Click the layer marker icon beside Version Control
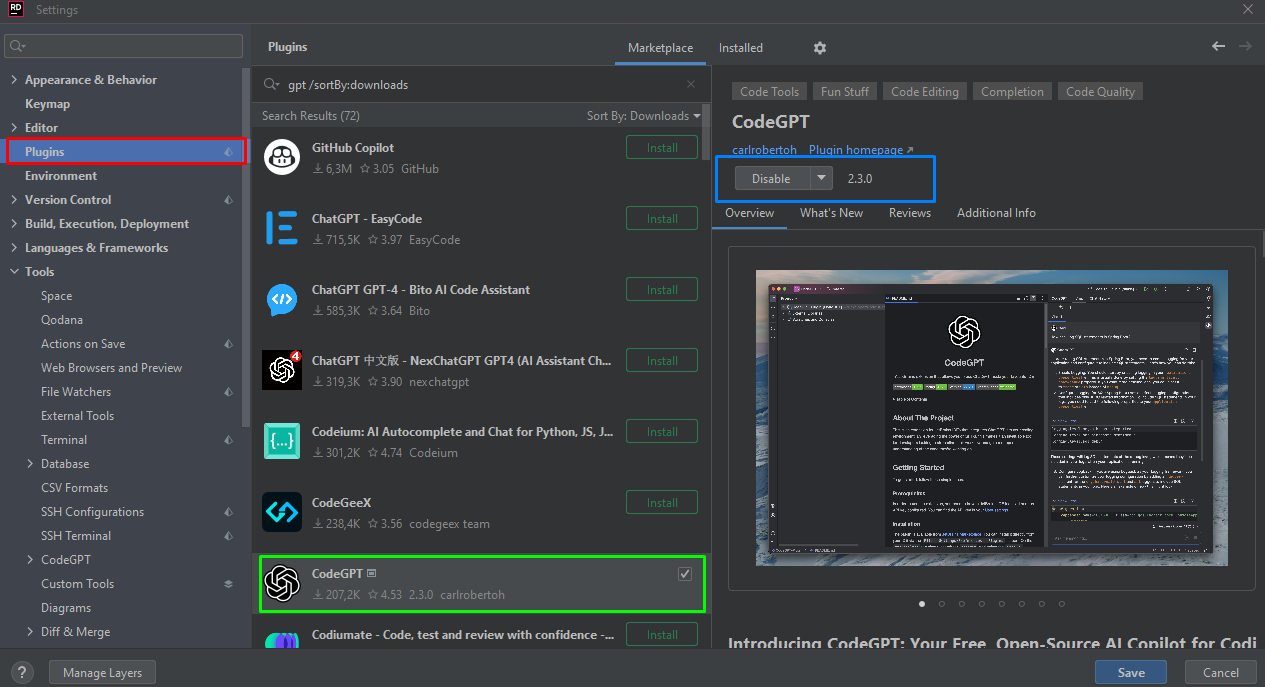The image size is (1265, 687). (229, 200)
